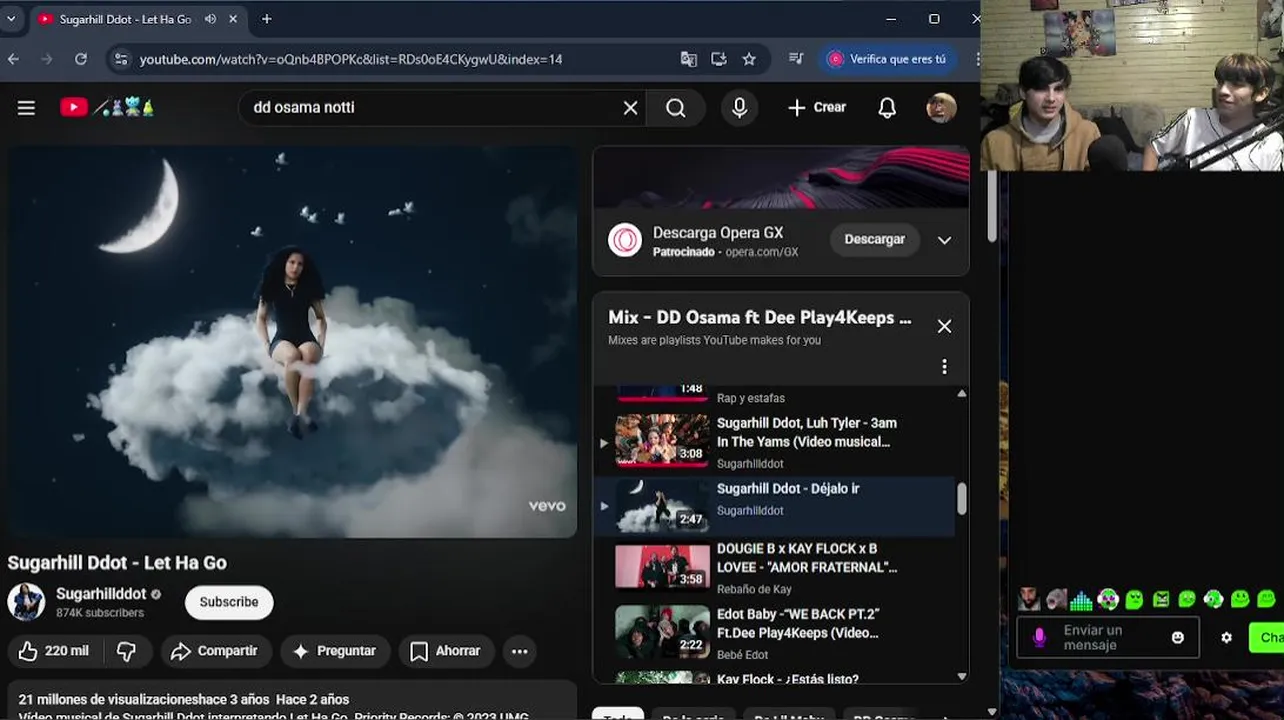
Task: Select Sugarhill Ddot - Déjalo ir playlist item
Action: coord(775,506)
